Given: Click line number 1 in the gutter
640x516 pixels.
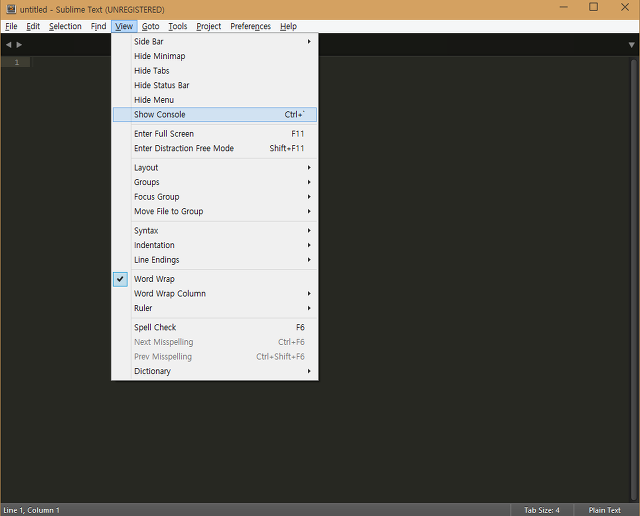Looking at the screenshot, I should pos(17,62).
